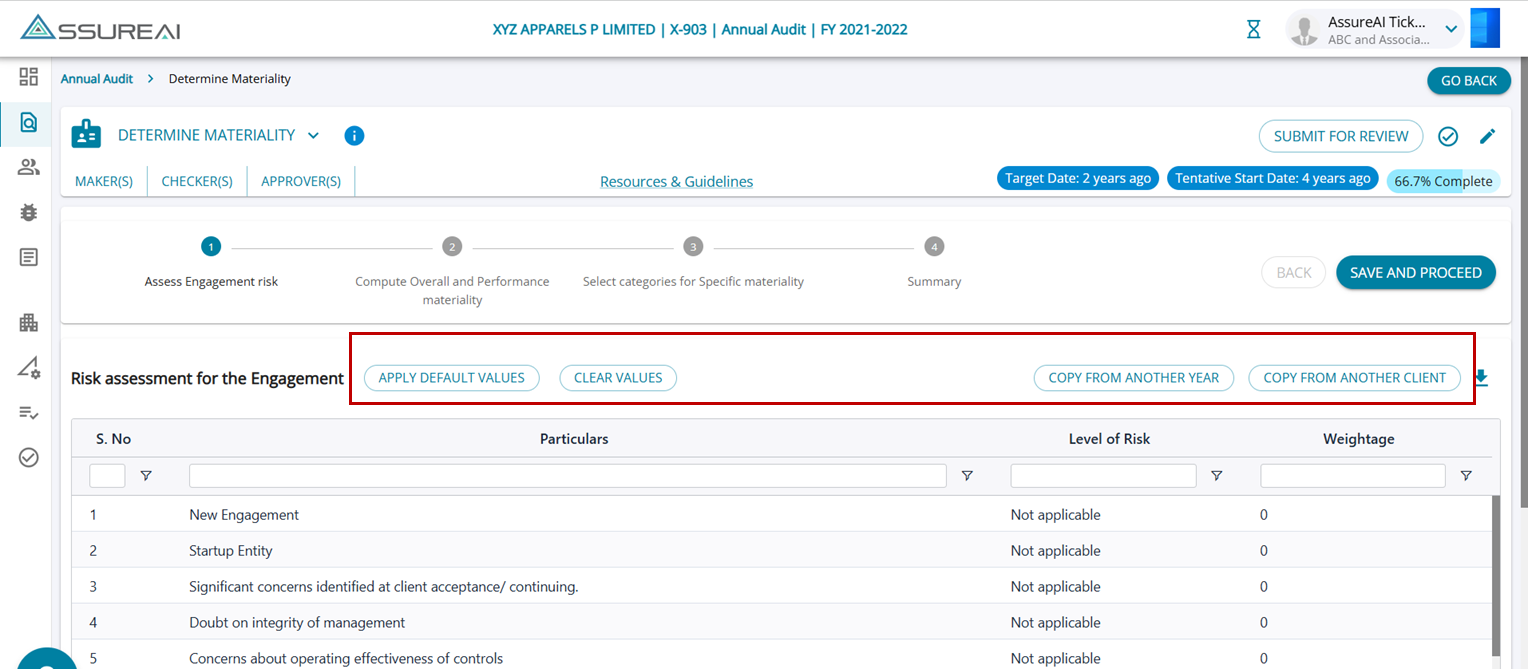This screenshot has width=1528, height=669.
Task: Click the user avatar icon
Action: click(x=1304, y=30)
